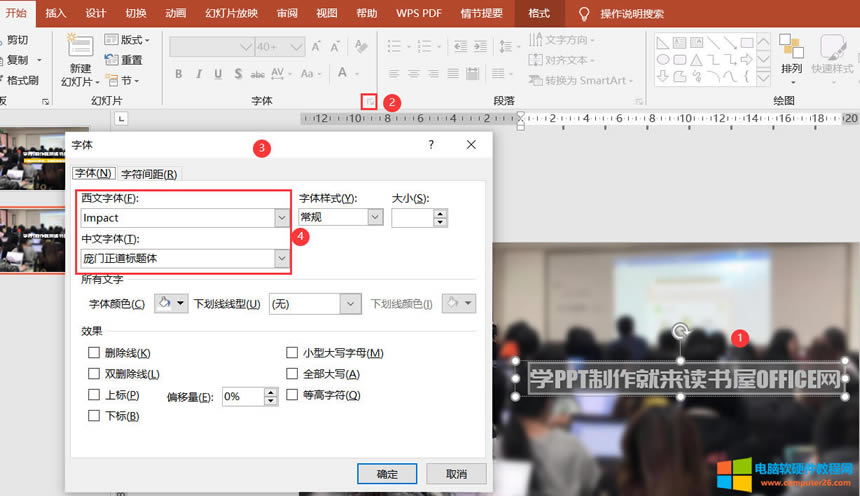Toggle the All Caps (全部大写) checkbox
The image size is (860, 496).
tap(293, 374)
